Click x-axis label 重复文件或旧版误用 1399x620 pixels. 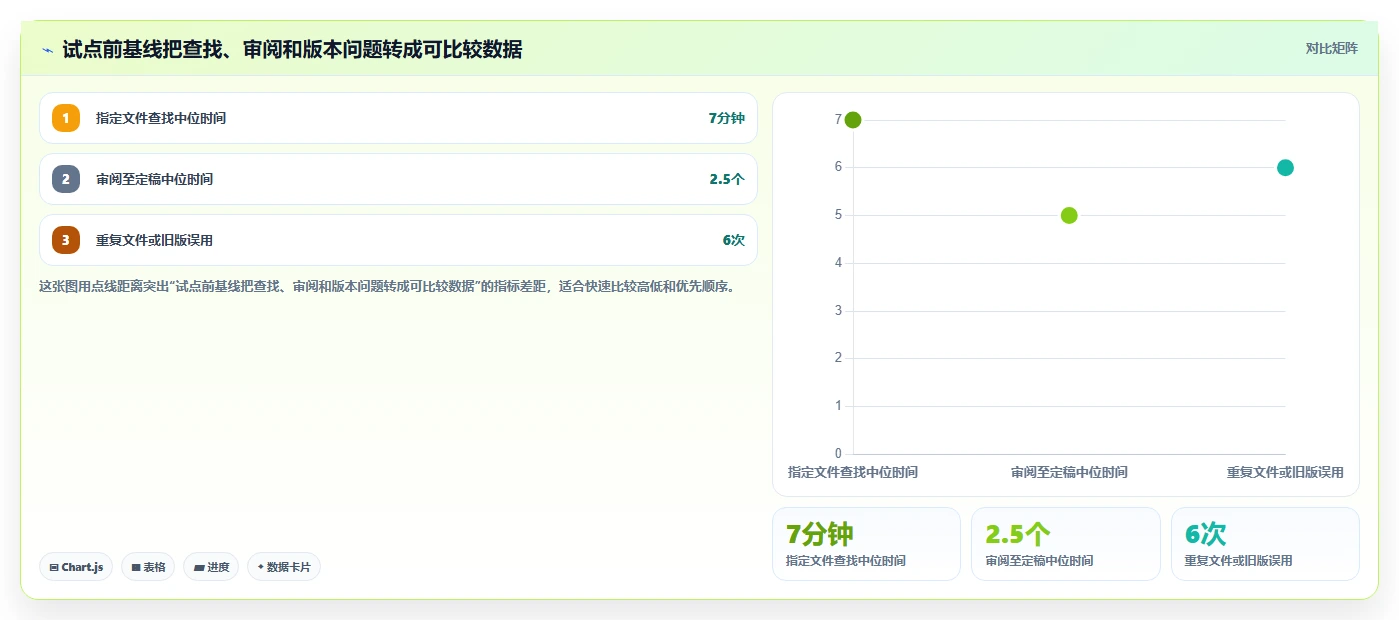point(1285,472)
